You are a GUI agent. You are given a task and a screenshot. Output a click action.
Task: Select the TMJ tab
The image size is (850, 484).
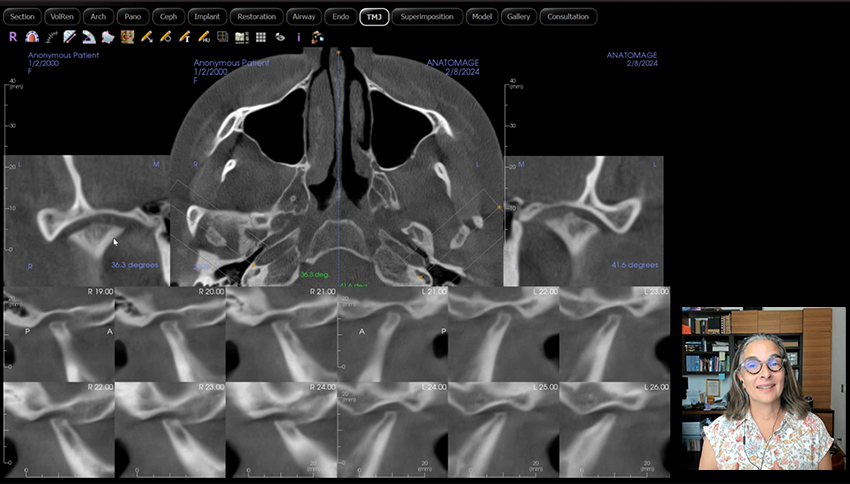[x=374, y=17]
